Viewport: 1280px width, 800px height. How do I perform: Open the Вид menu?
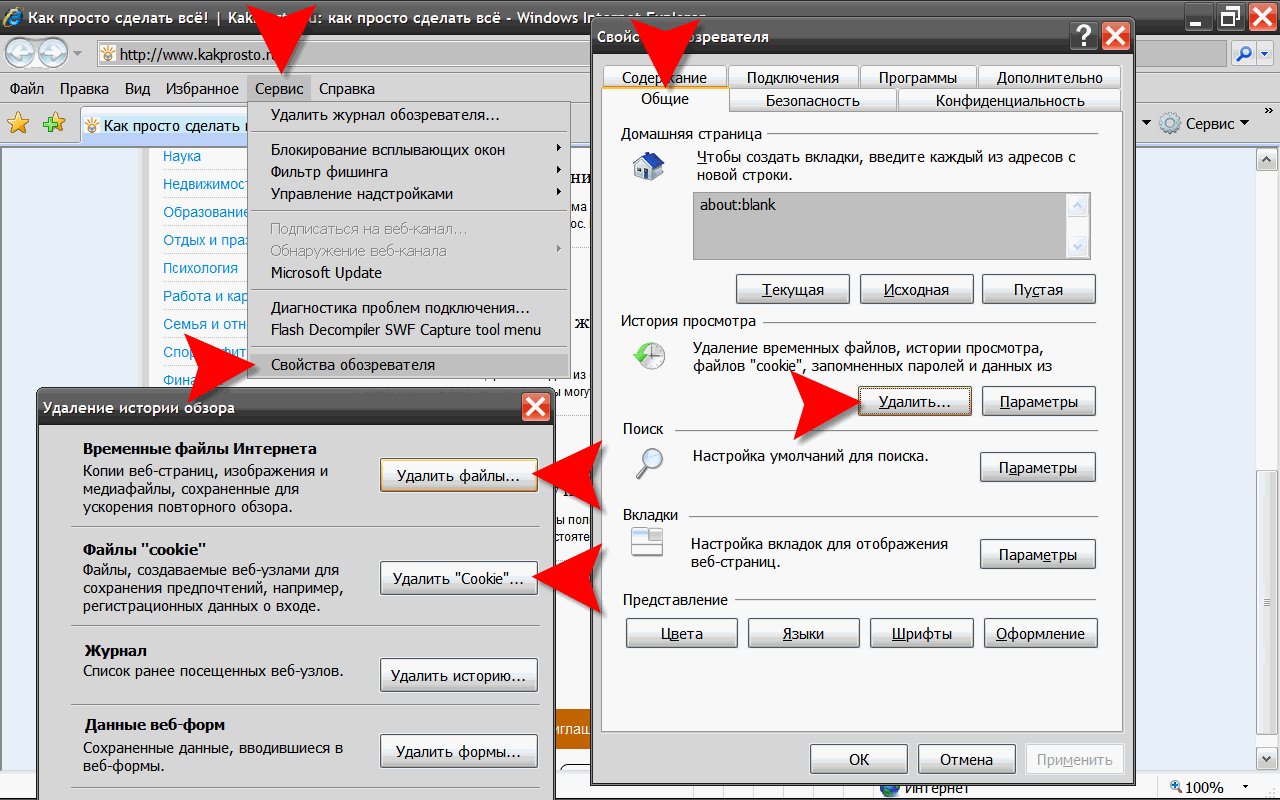(x=137, y=89)
